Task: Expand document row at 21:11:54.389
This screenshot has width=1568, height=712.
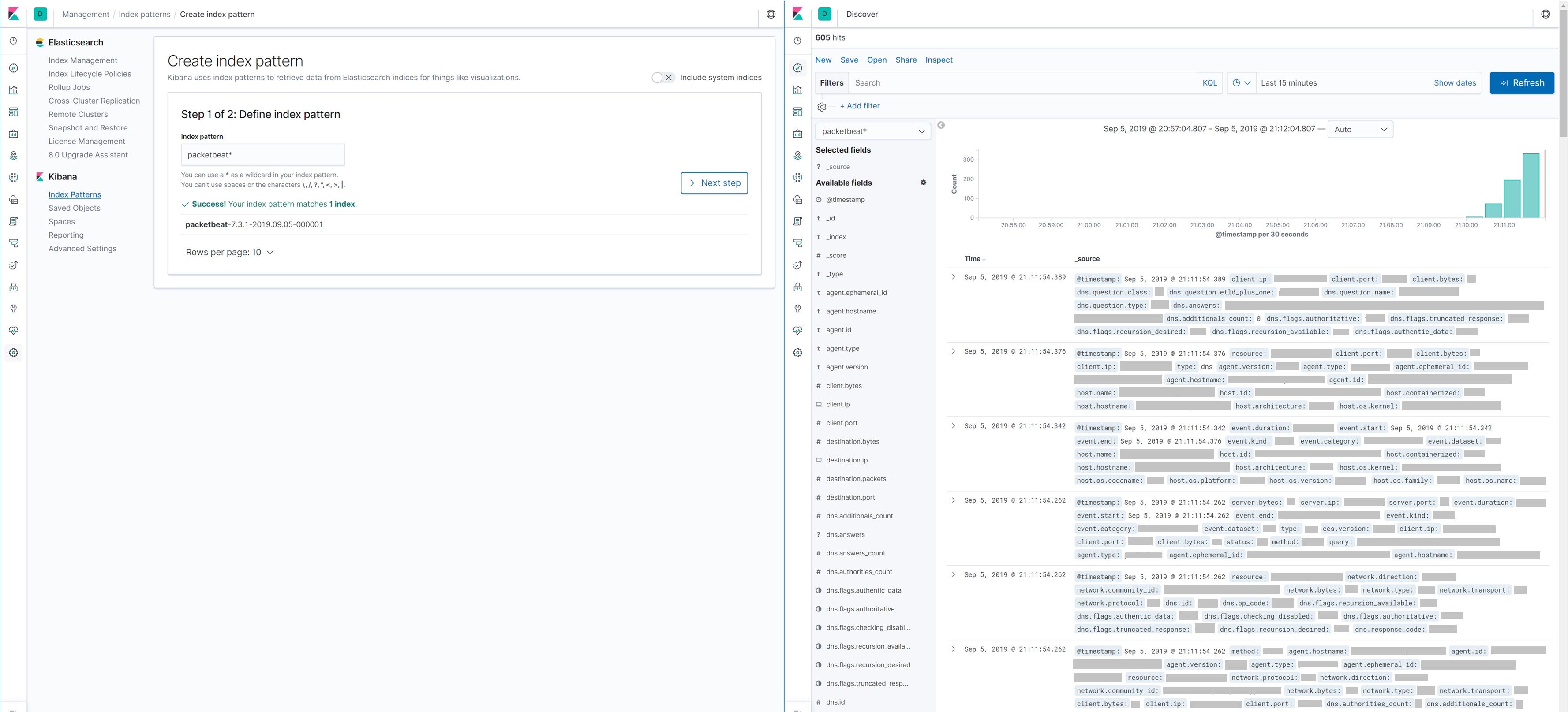Action: pos(953,277)
